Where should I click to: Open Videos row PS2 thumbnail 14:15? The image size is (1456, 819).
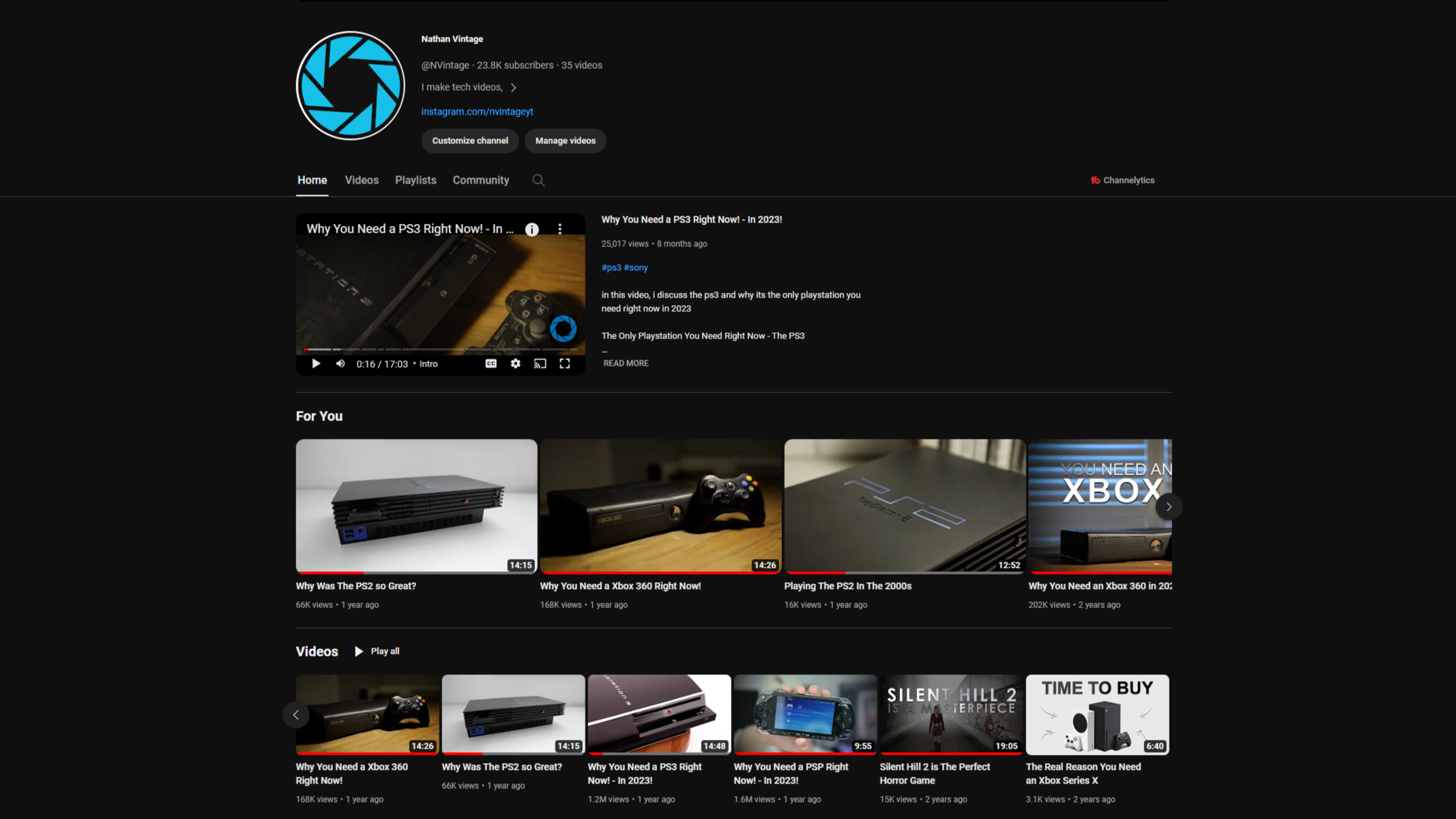coord(513,715)
